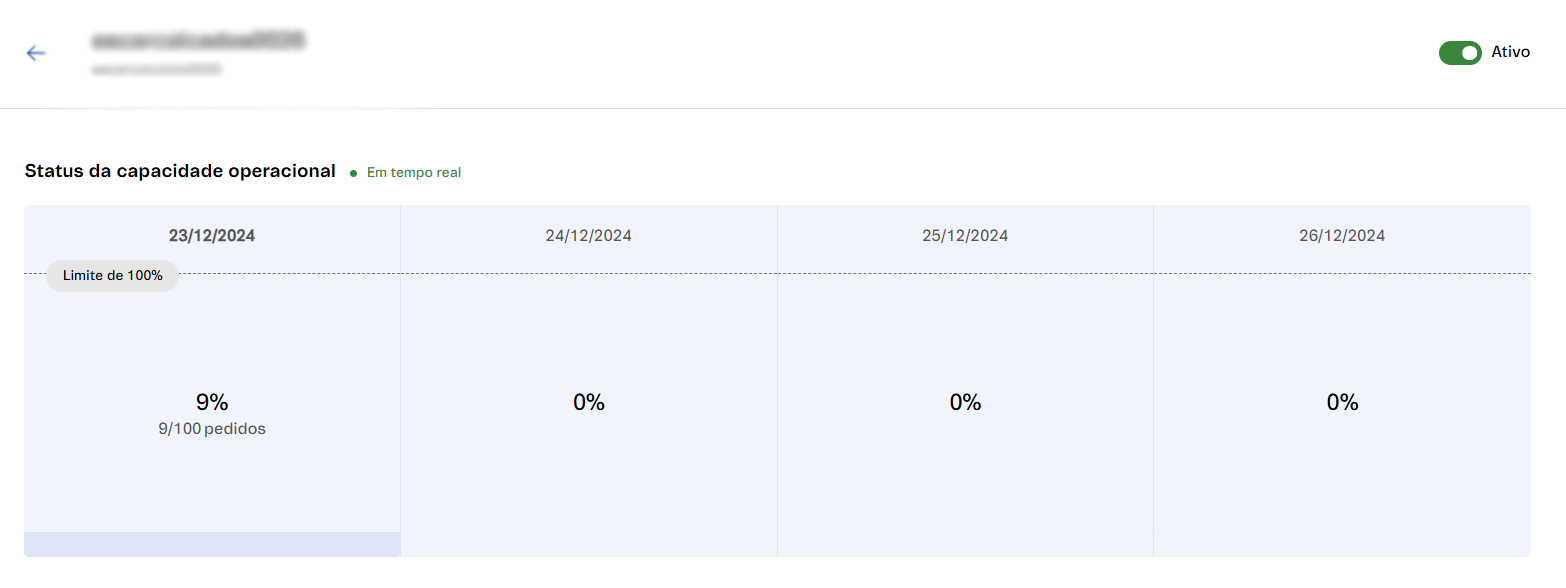Click the filled capacity bar for 23/12/2024
The height and width of the screenshot is (588, 1566).
click(x=212, y=544)
